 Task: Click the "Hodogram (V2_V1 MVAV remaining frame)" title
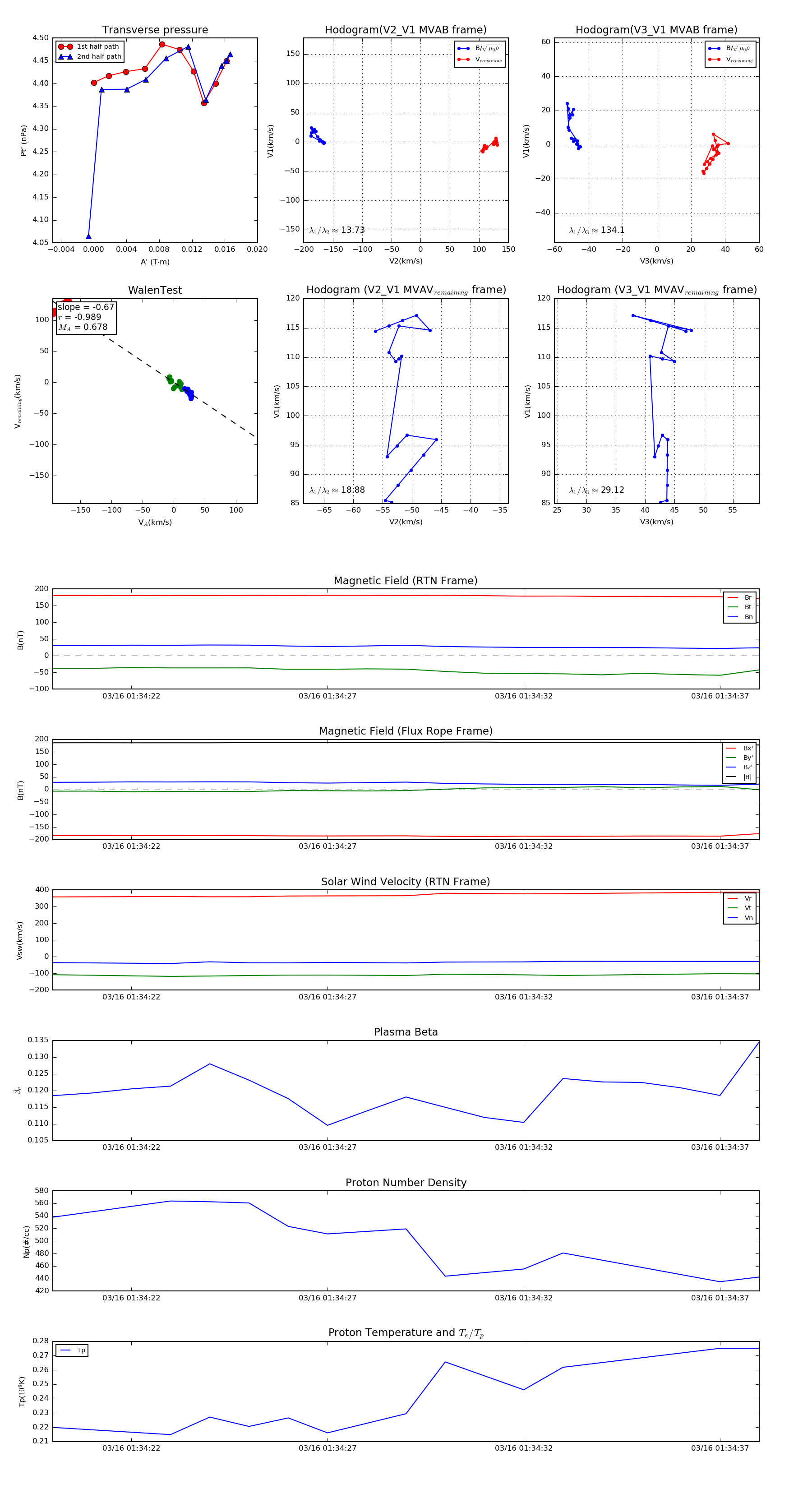click(x=406, y=290)
